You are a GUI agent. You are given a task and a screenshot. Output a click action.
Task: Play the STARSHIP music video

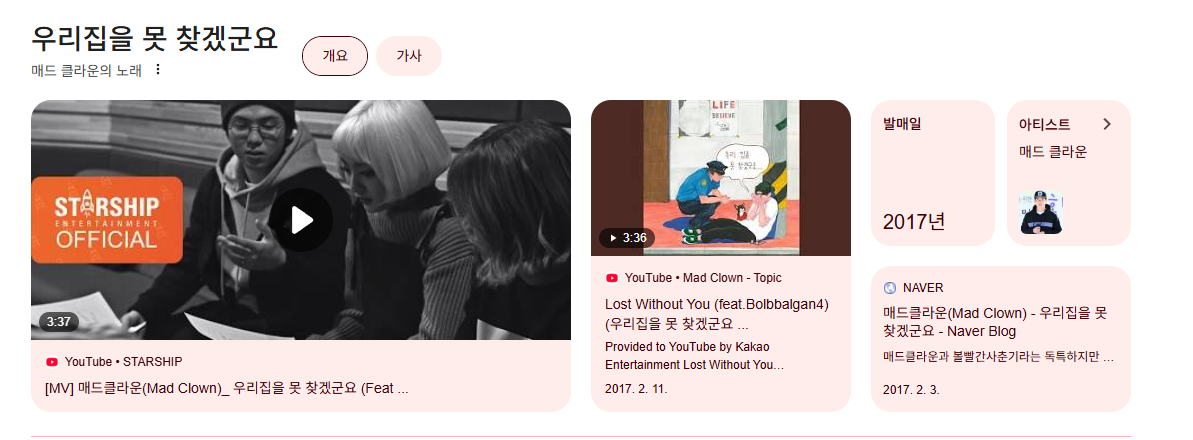click(301, 220)
